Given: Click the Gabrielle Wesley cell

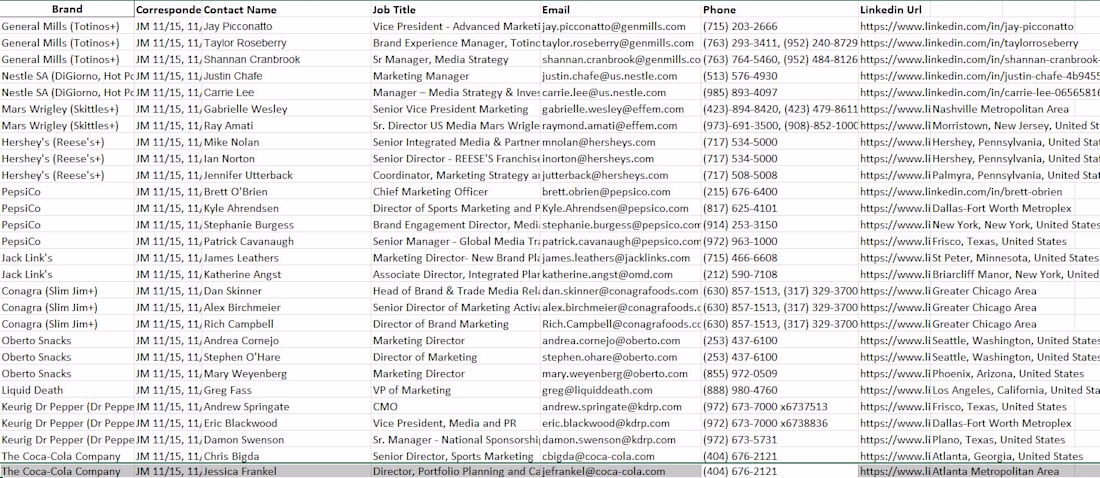Looking at the screenshot, I should pyautogui.click(x=286, y=109).
